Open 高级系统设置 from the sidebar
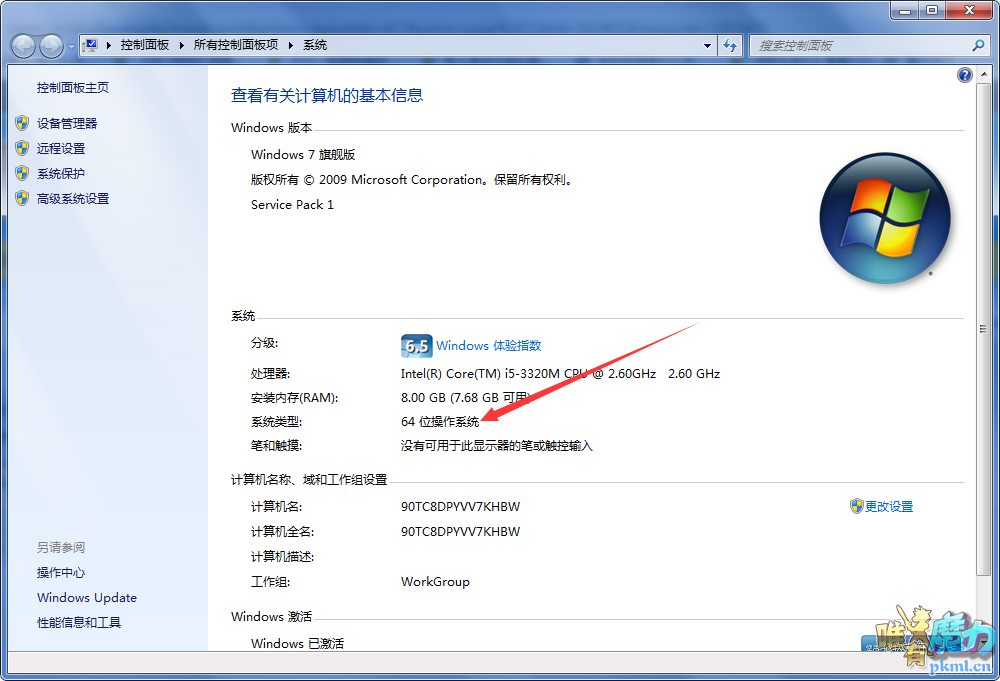The height and width of the screenshot is (681, 1000). [73, 199]
